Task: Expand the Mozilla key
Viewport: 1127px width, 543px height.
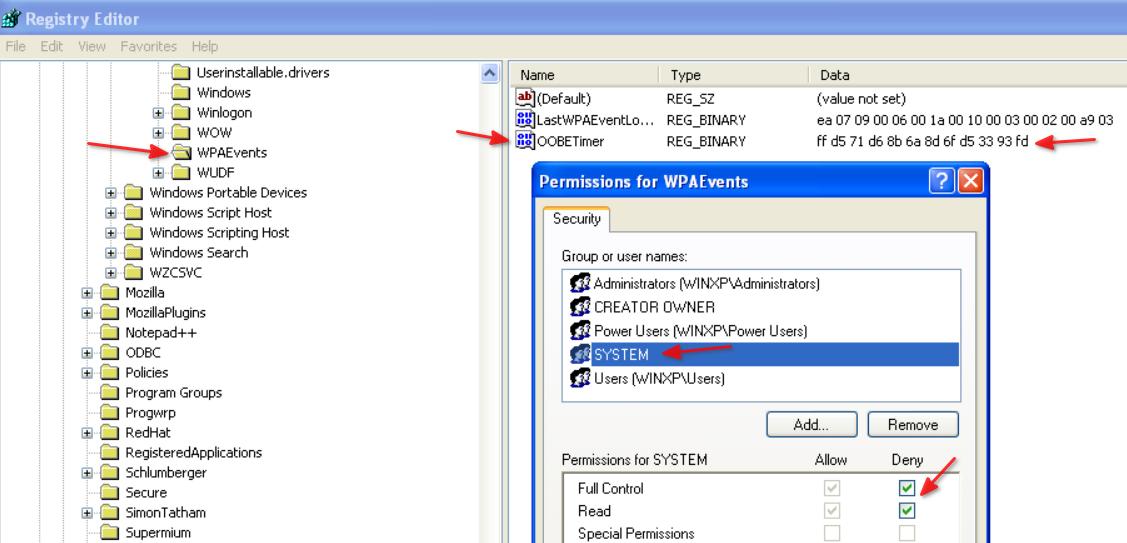Action: click(87, 293)
